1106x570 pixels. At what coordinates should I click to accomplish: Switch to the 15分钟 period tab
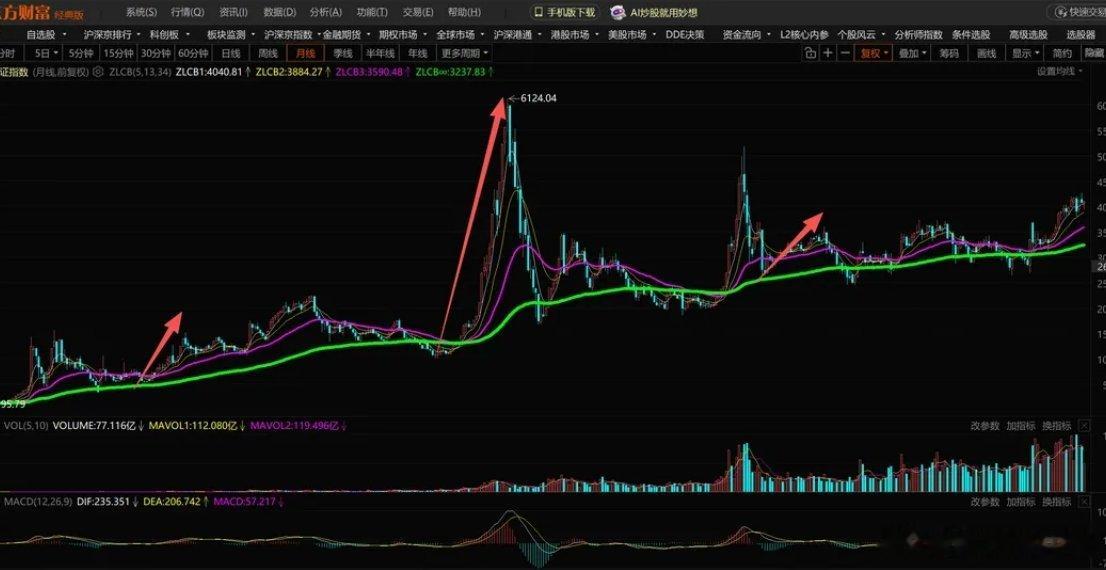[117, 53]
